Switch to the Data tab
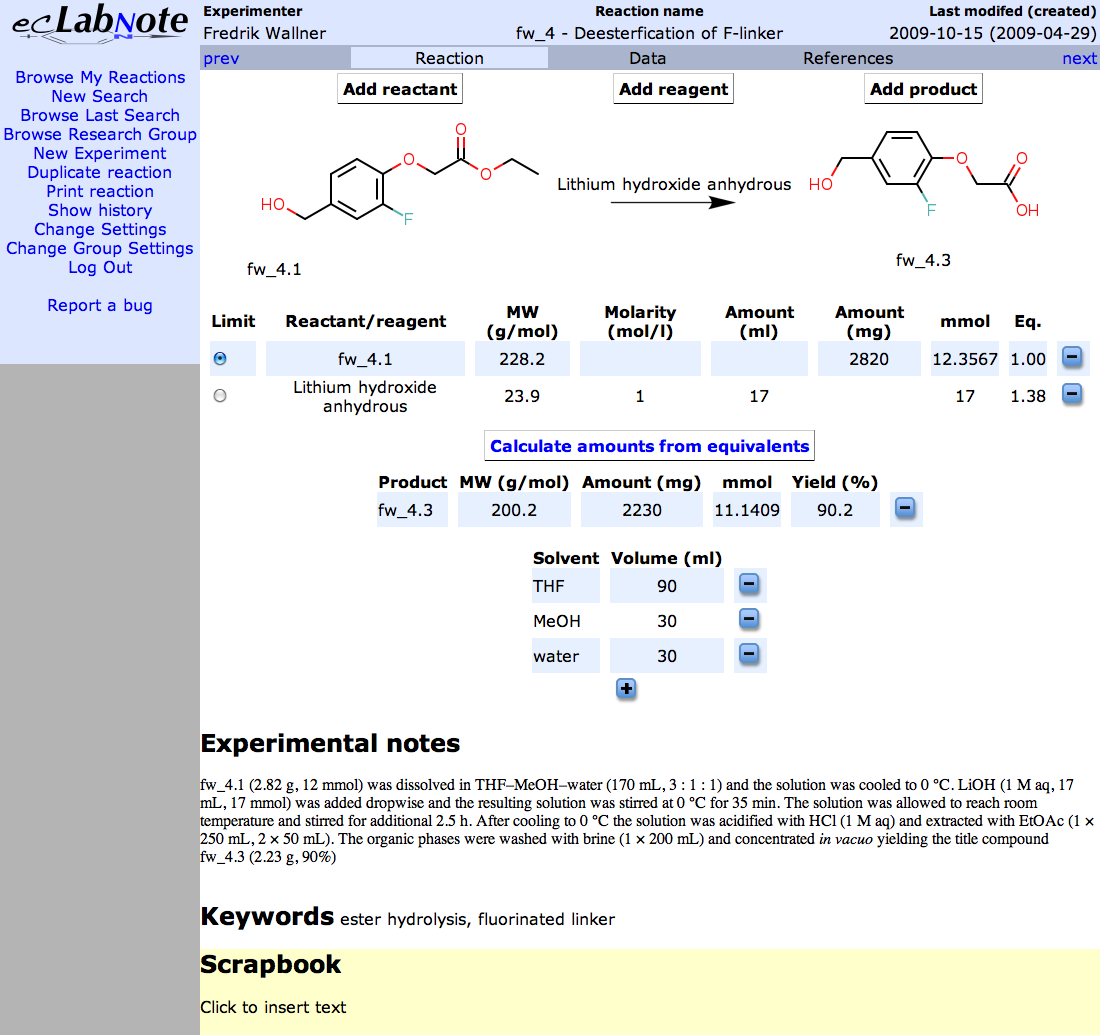This screenshot has height=1035, width=1100. pos(647,58)
